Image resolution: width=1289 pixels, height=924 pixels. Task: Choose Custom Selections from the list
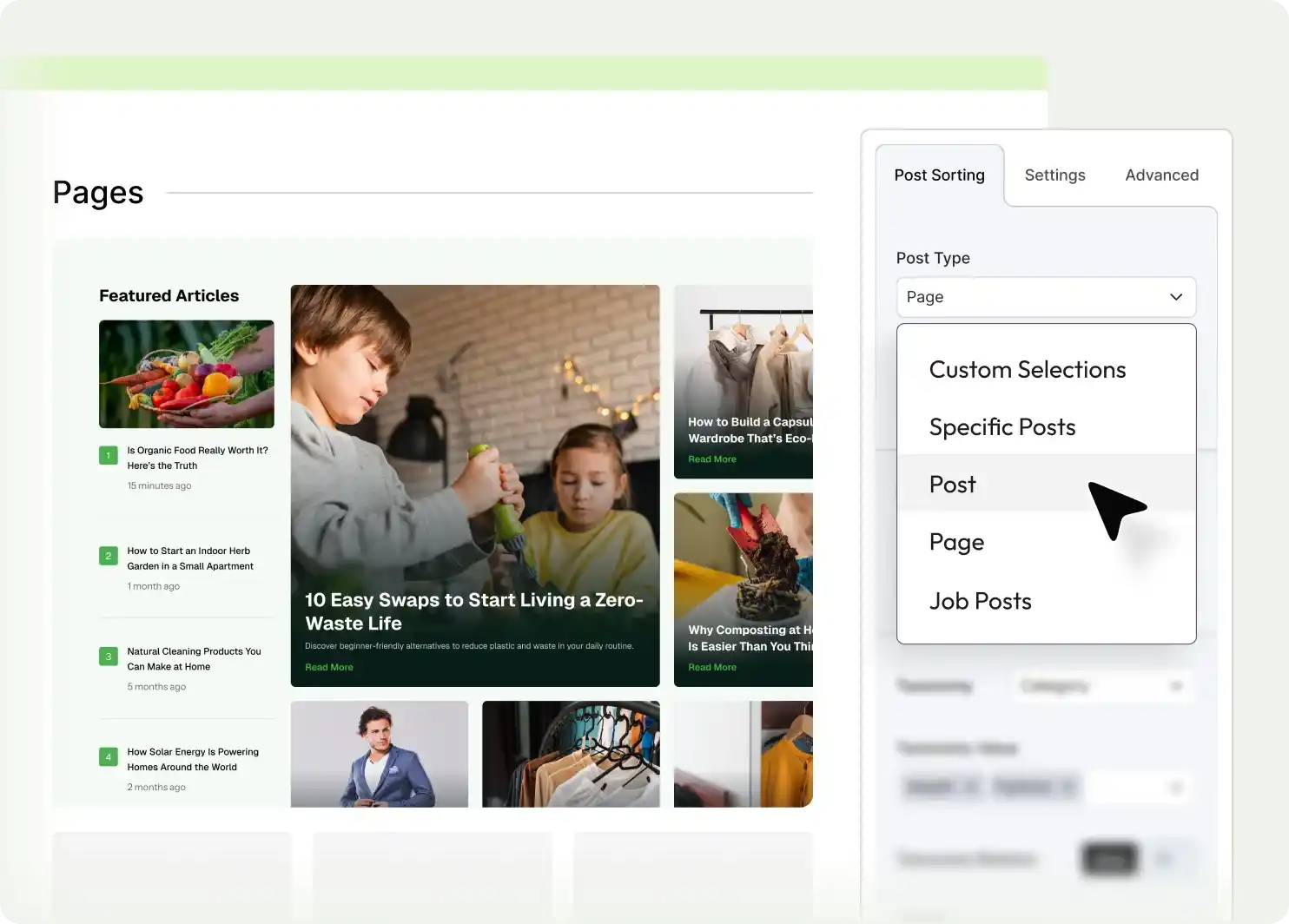[x=1027, y=370]
